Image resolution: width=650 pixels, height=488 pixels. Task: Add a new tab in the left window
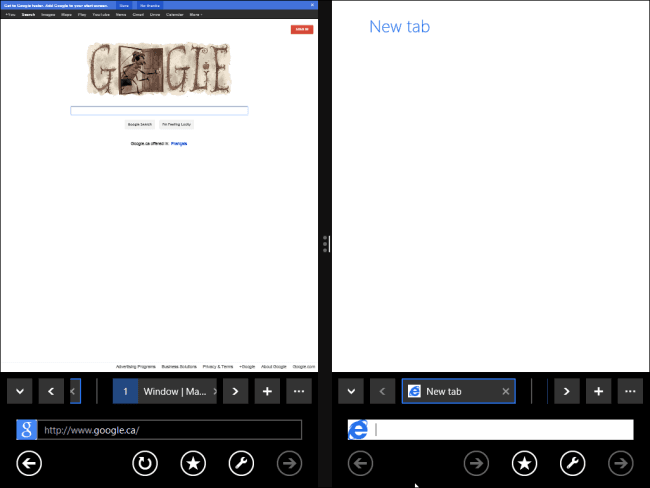[x=267, y=391]
